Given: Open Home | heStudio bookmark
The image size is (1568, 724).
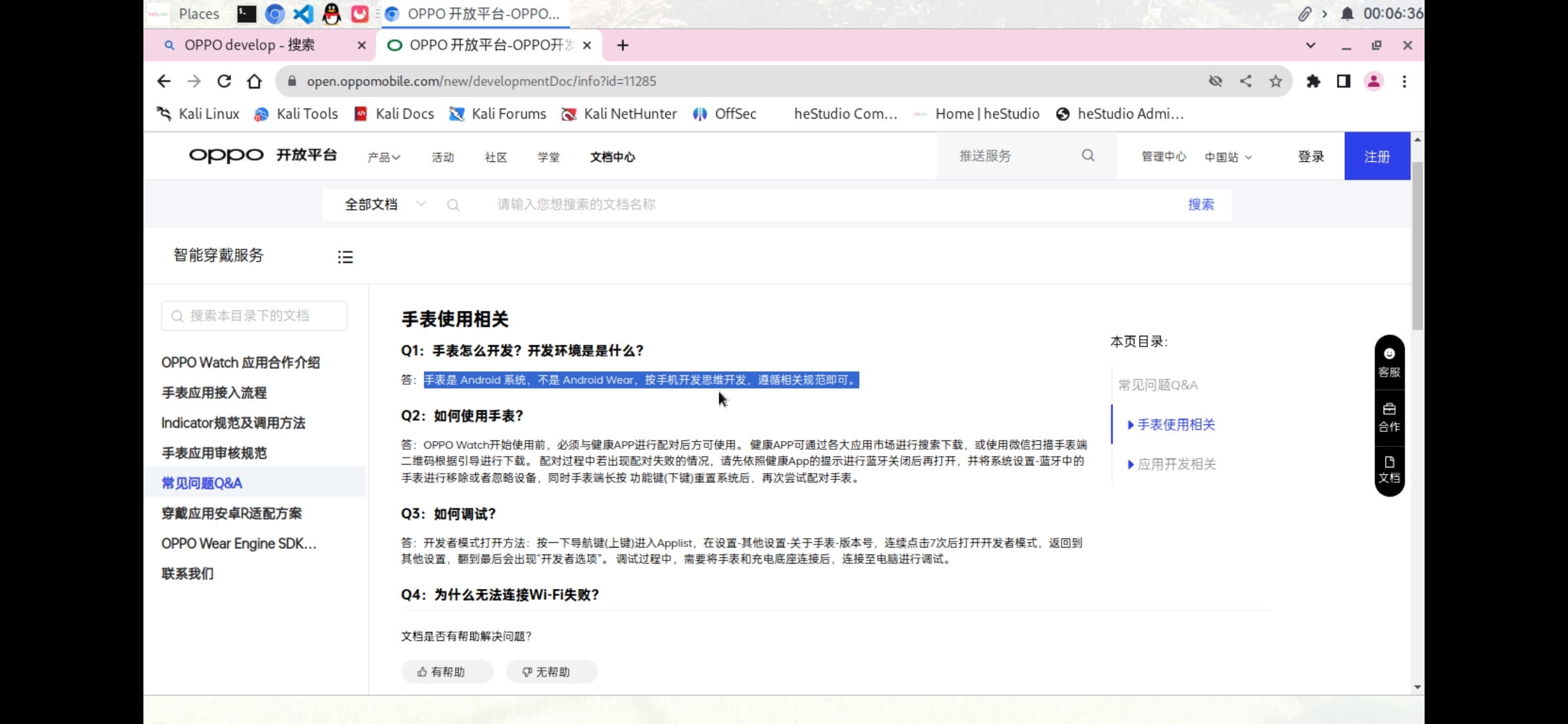Looking at the screenshot, I should pyautogui.click(x=977, y=114).
